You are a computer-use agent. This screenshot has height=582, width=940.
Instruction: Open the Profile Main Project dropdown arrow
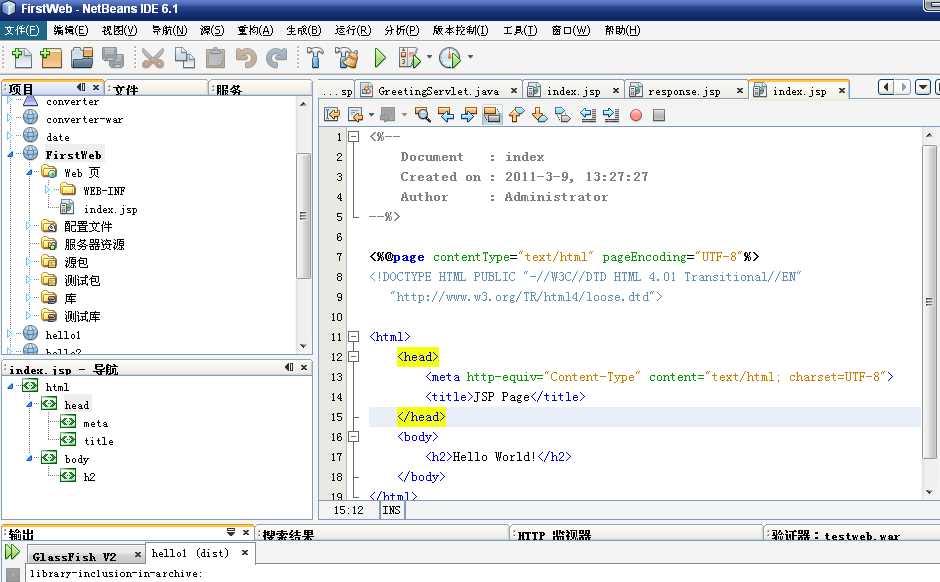click(x=470, y=58)
